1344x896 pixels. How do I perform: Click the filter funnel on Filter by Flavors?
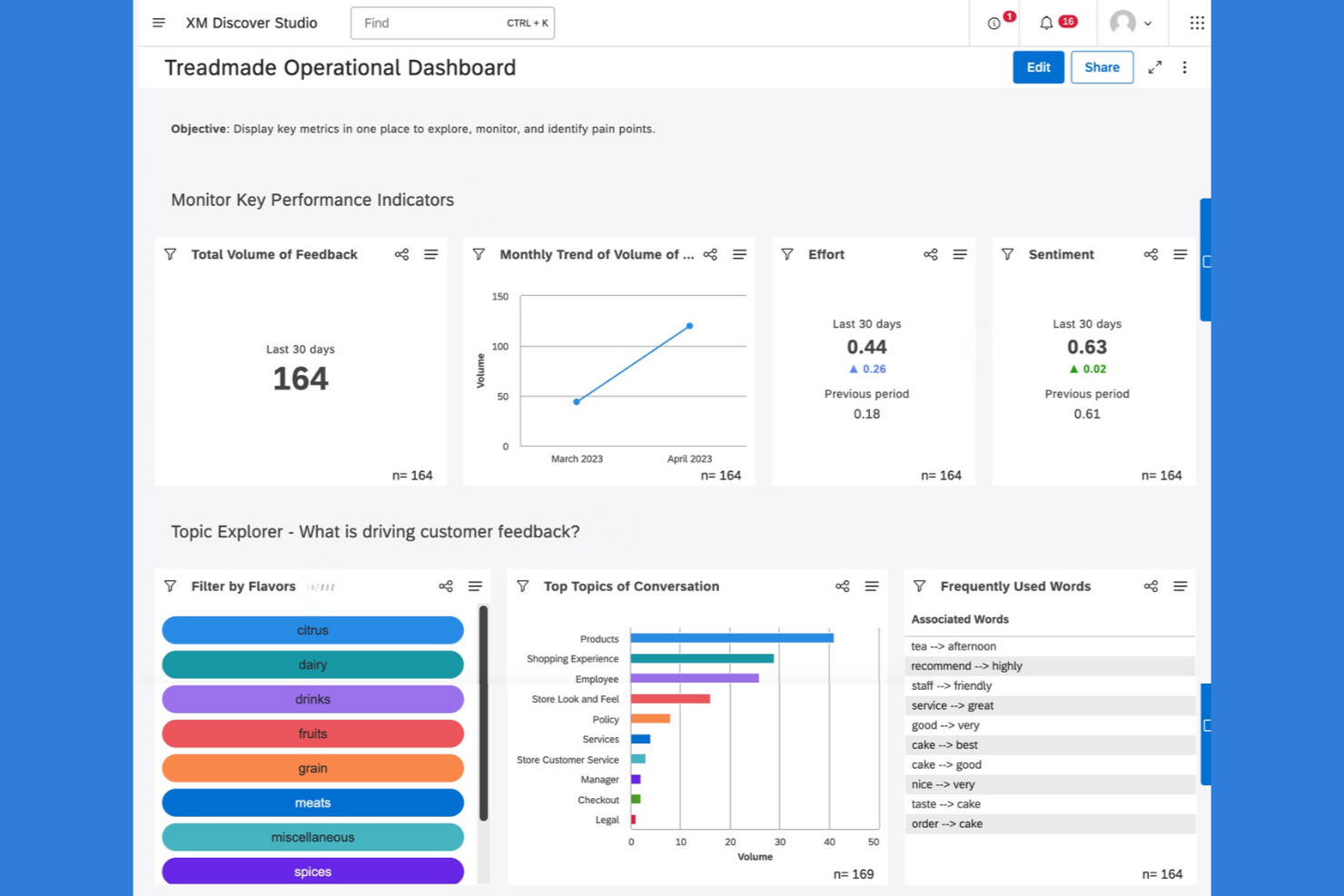[170, 586]
